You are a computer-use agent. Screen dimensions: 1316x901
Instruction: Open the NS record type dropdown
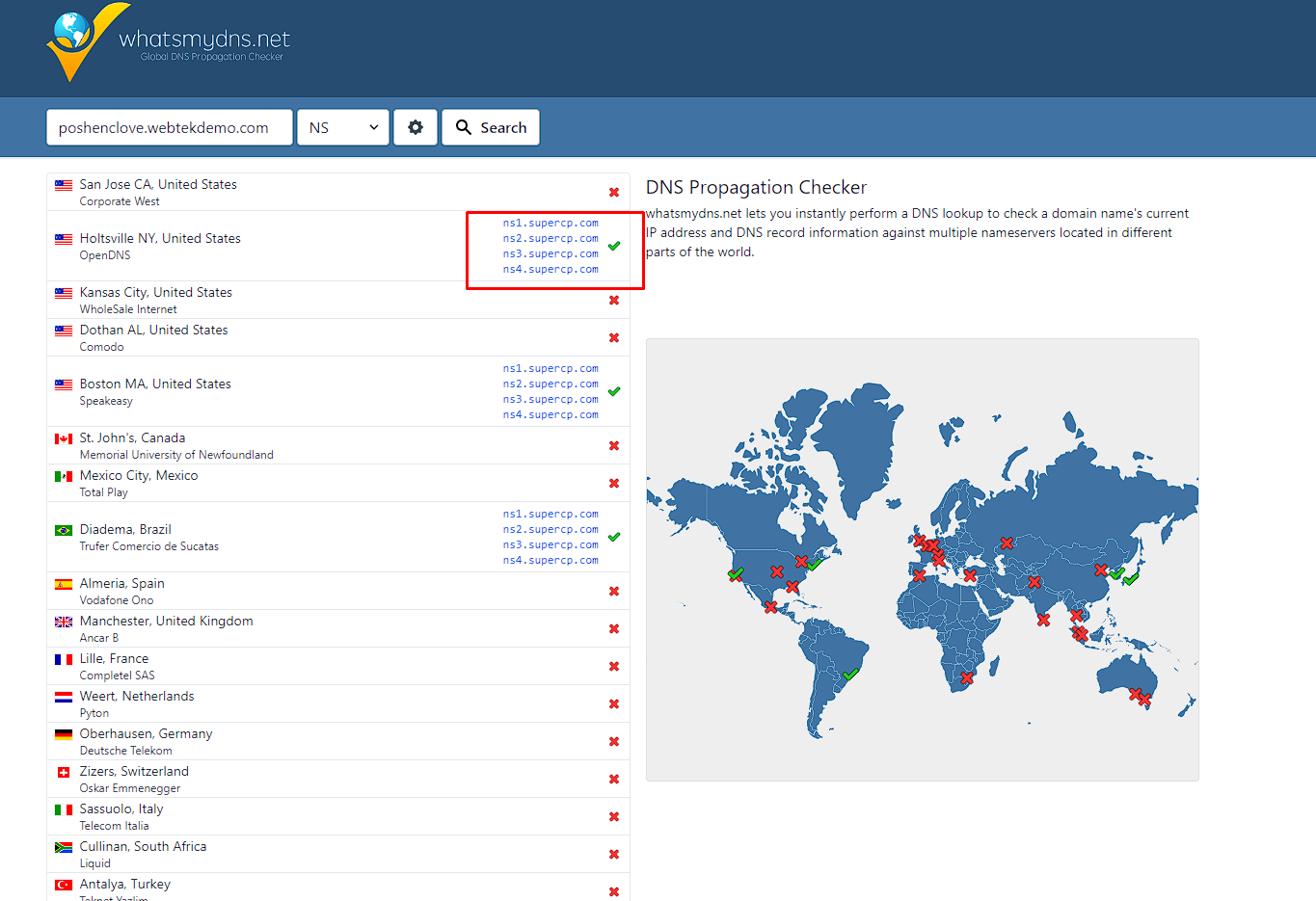343,127
